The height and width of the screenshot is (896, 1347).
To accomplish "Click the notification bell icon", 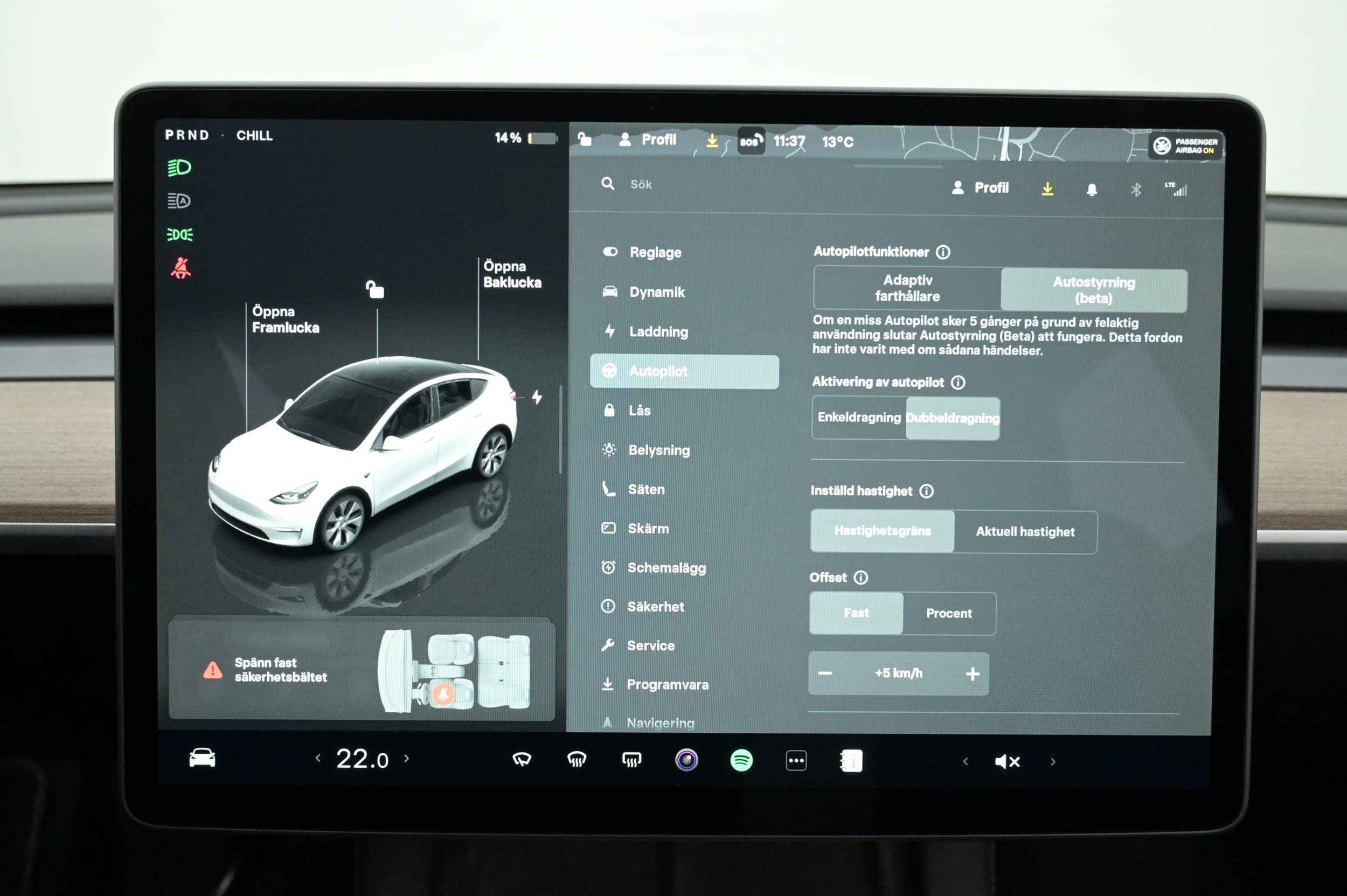I will 1092,190.
